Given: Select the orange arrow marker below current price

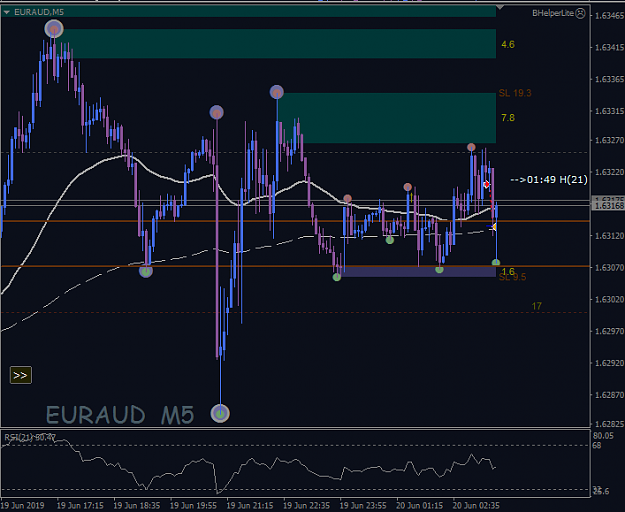Looking at the screenshot, I should [494, 227].
